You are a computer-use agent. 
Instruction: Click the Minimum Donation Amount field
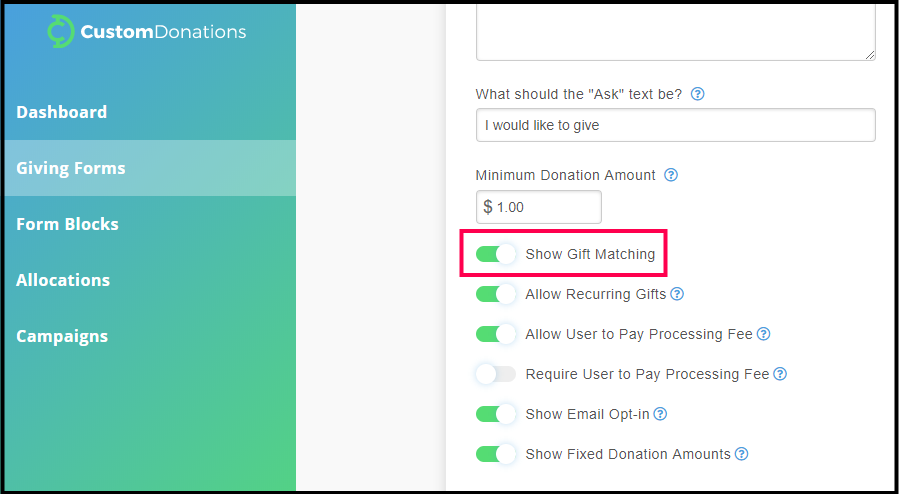tap(545, 207)
